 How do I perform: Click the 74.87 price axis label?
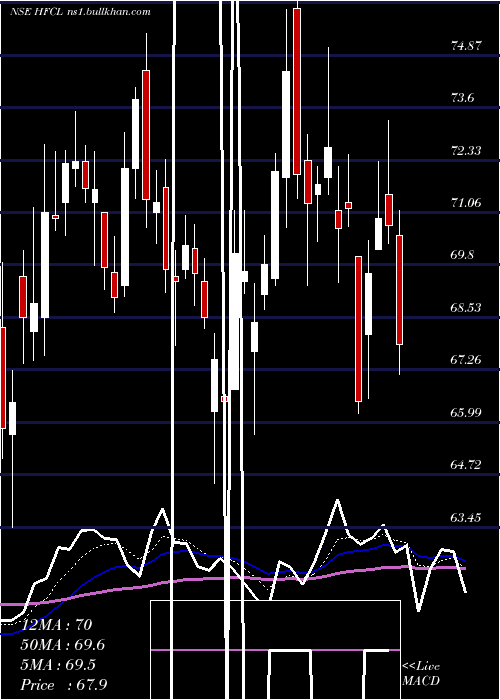[467, 46]
